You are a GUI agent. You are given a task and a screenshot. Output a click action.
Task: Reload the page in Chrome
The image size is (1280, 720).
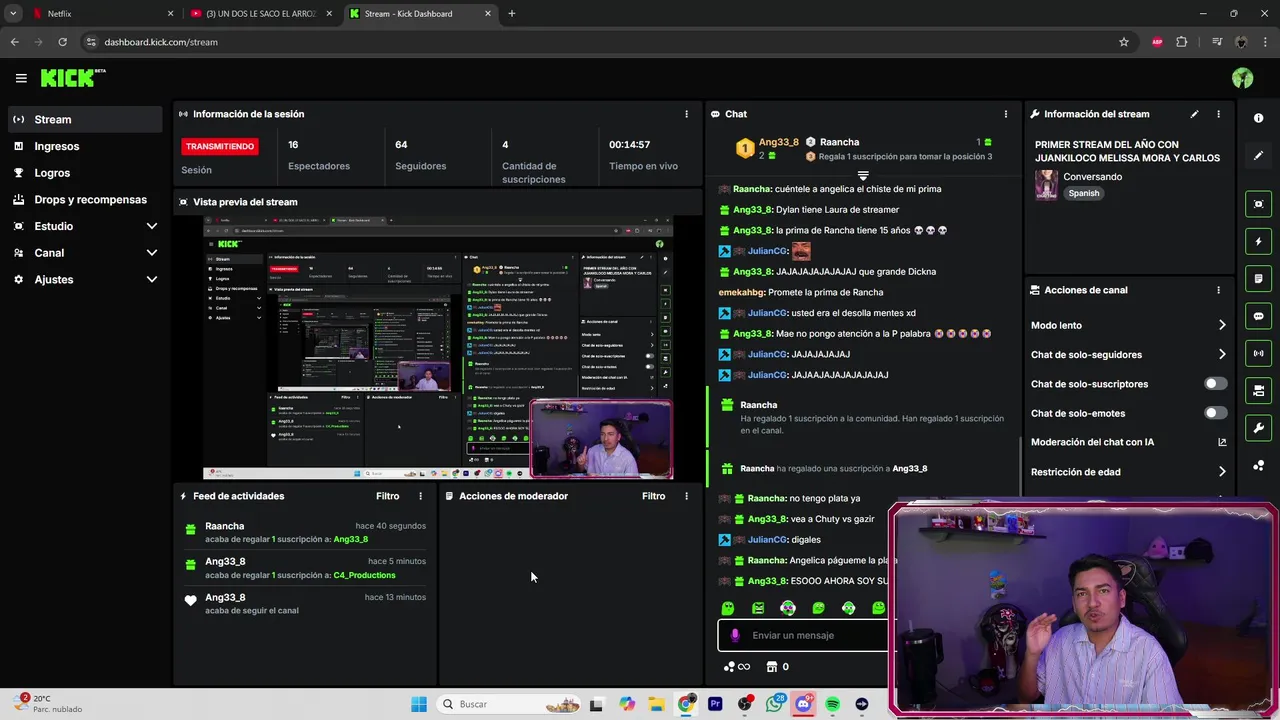pyautogui.click(x=62, y=42)
